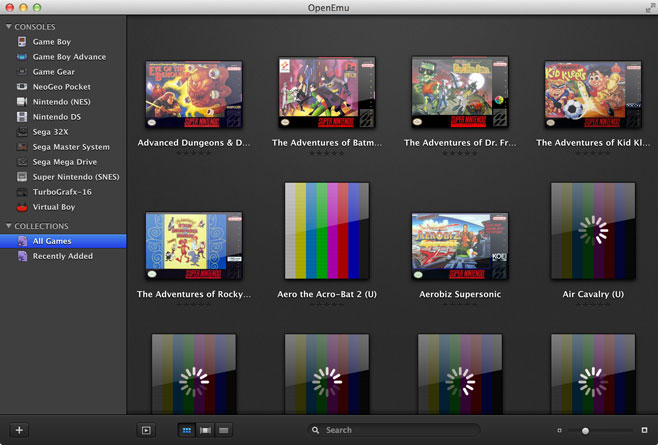Viewport: 658px width, 445px height.
Task: Click the COLLECTIONS section header text
Action: [41, 226]
